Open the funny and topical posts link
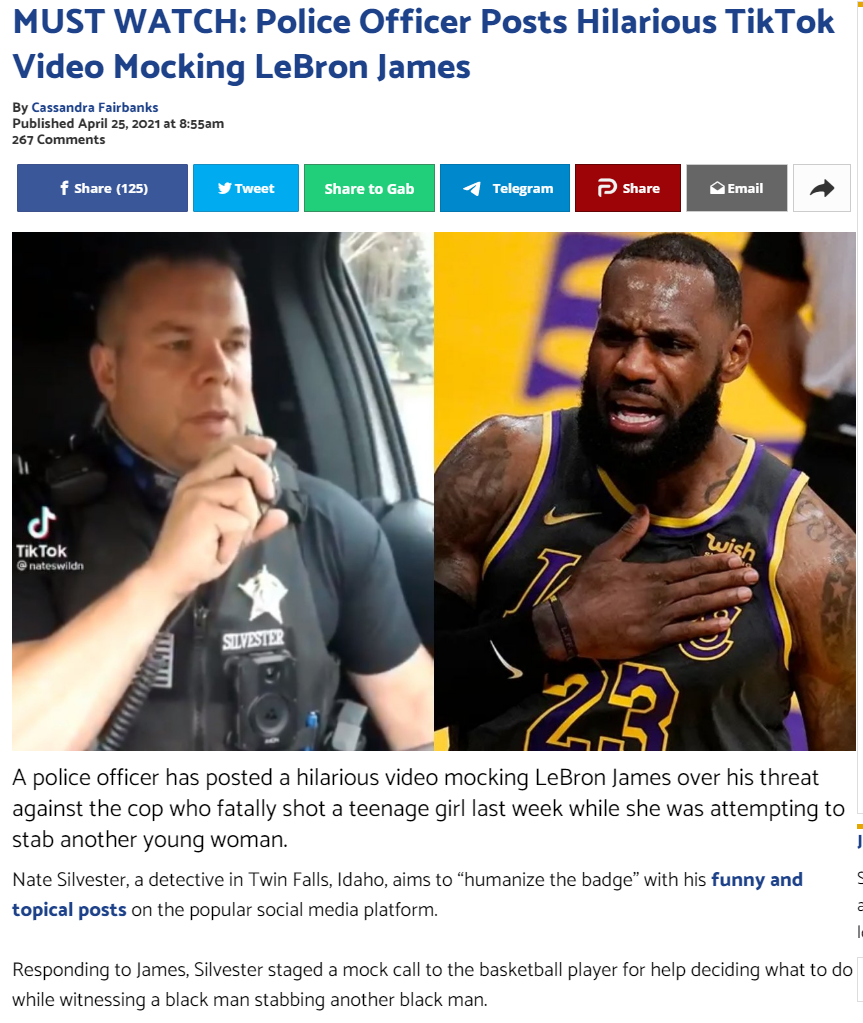 tap(408, 894)
